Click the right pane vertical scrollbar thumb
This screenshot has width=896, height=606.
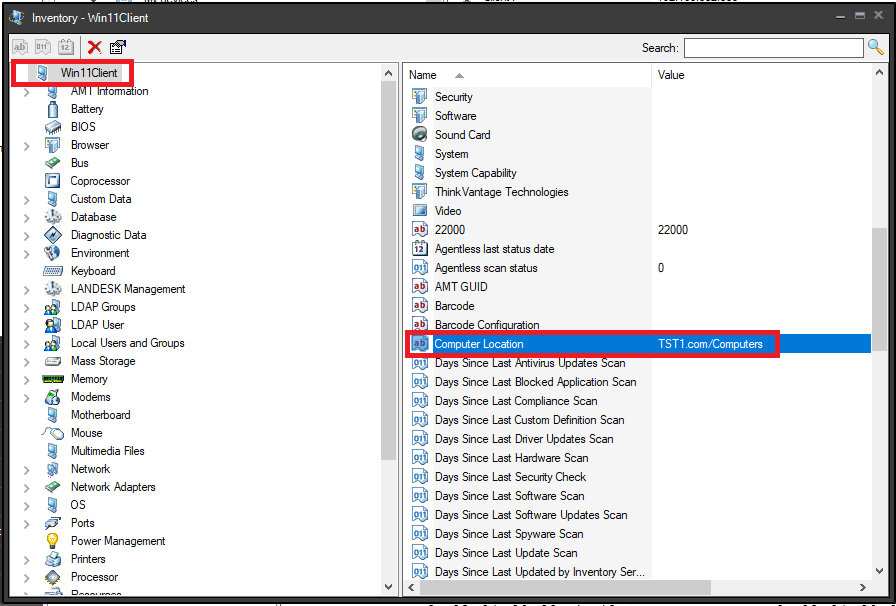pos(879,290)
